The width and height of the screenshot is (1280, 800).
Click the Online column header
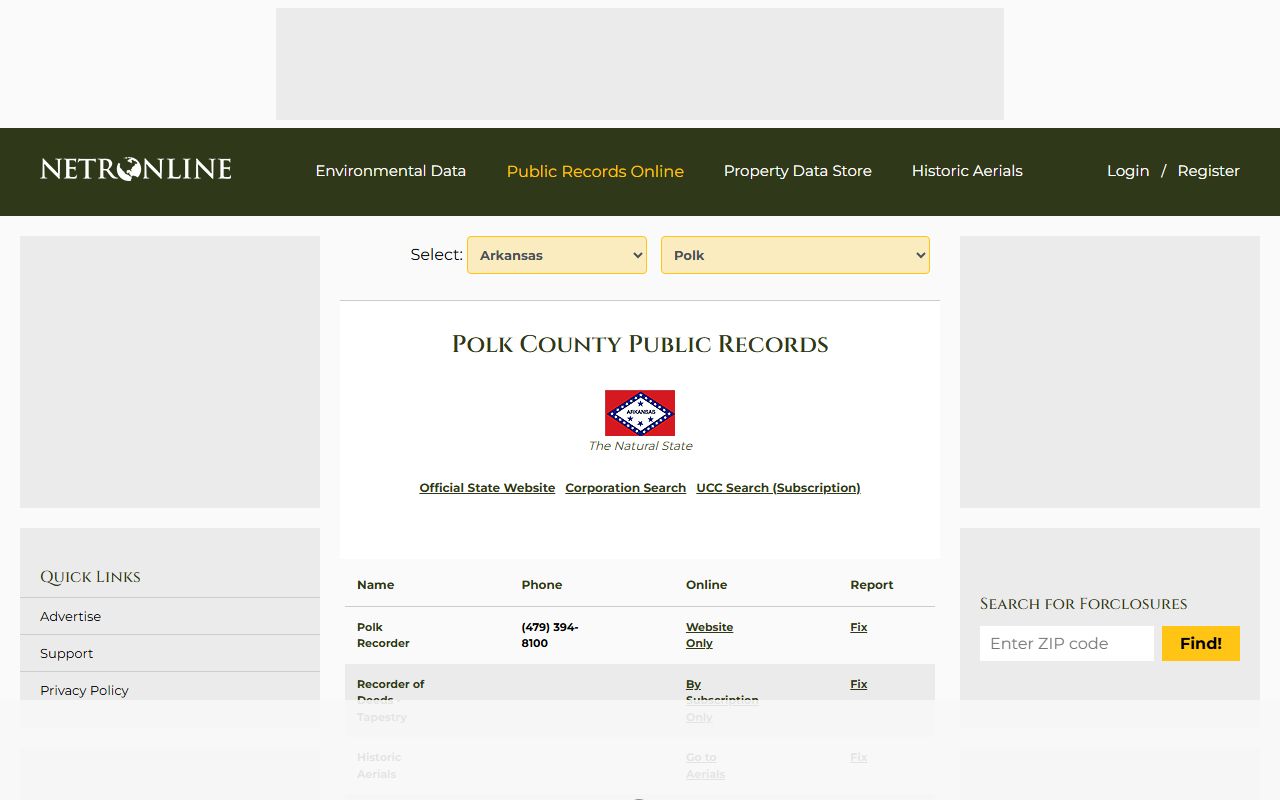click(x=706, y=585)
